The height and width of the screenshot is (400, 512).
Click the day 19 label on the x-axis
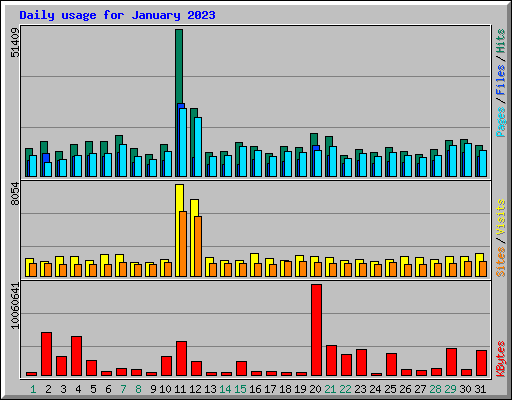click(x=300, y=389)
